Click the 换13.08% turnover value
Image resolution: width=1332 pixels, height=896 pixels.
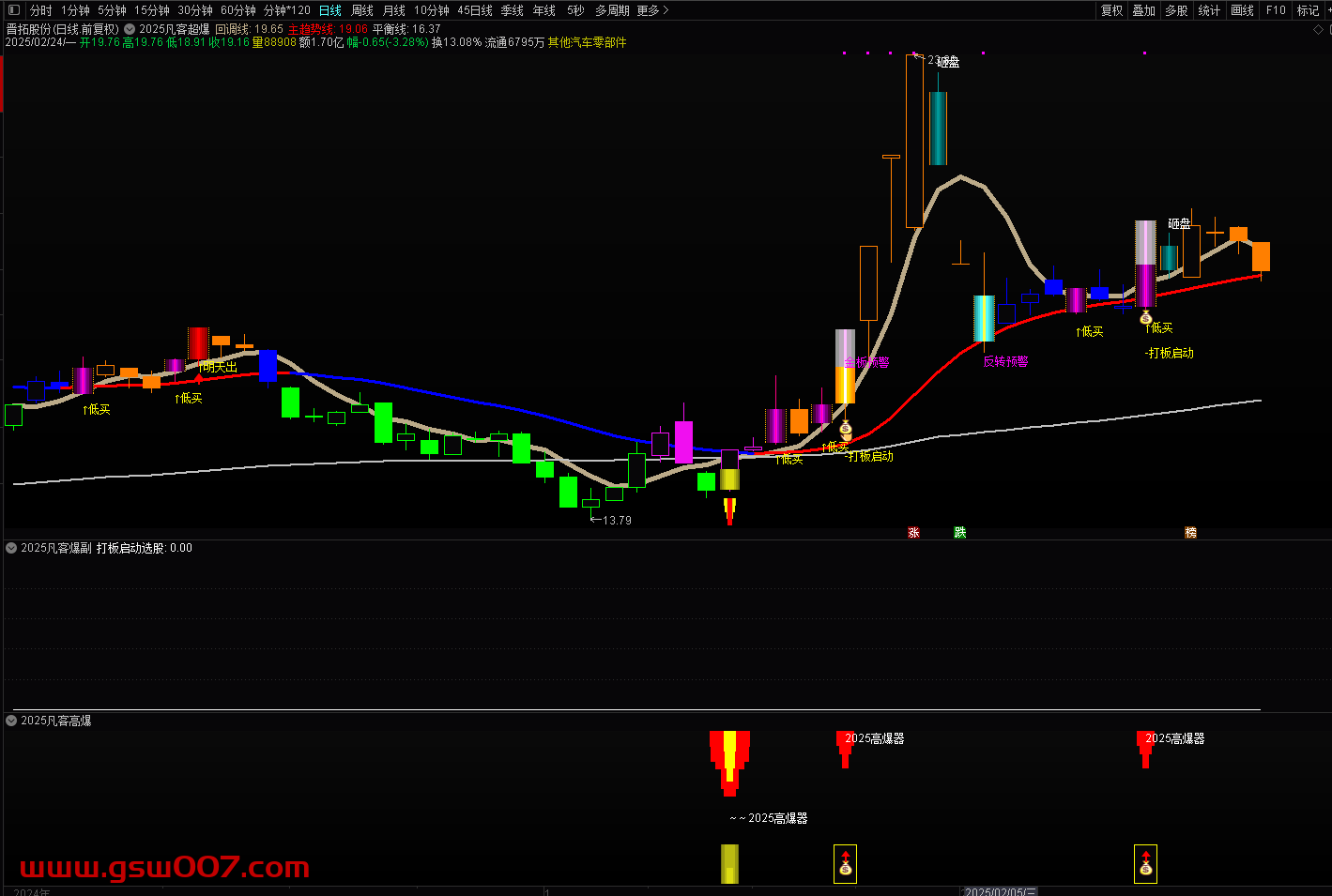pos(456,42)
